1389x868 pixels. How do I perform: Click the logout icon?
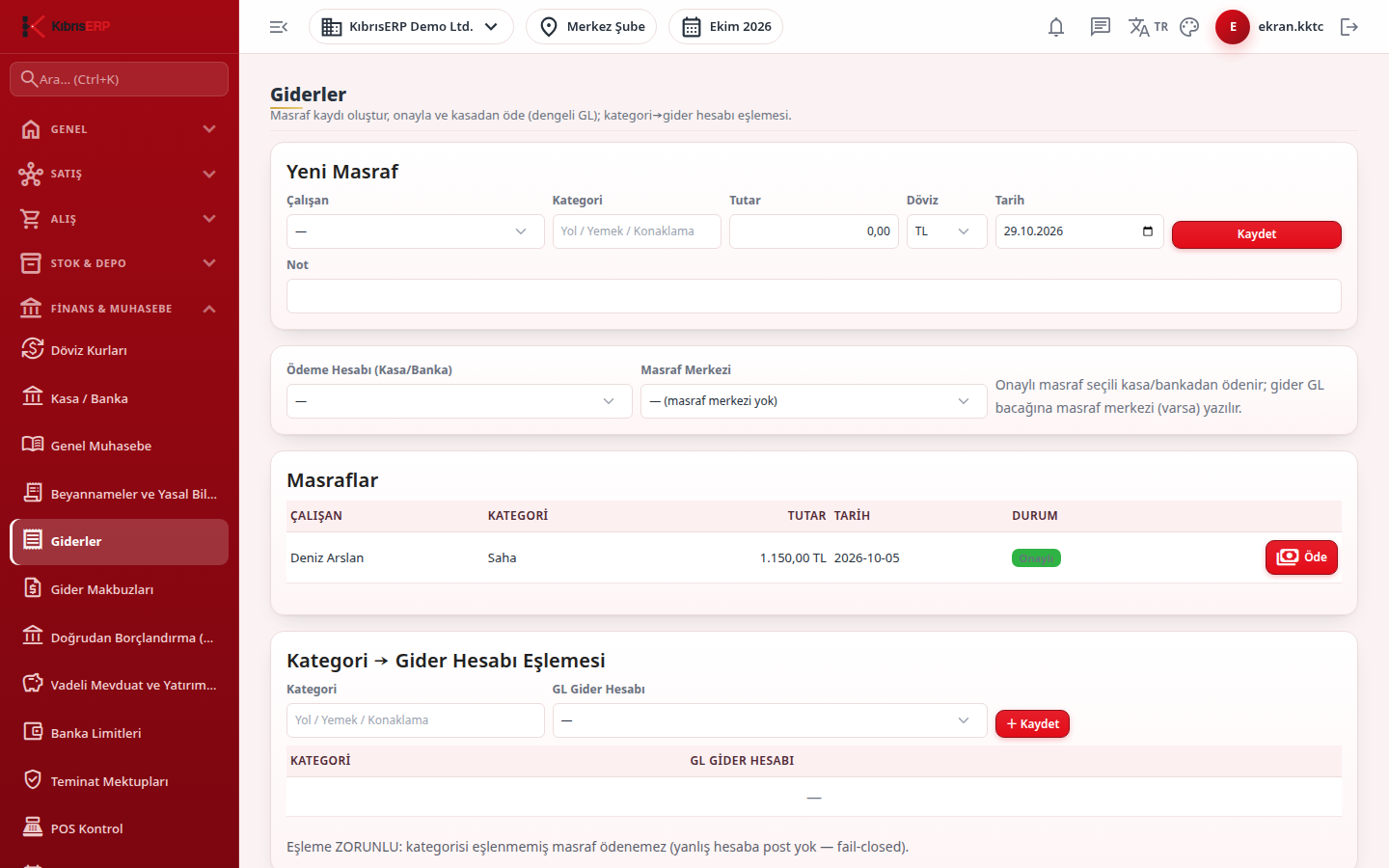point(1349,27)
